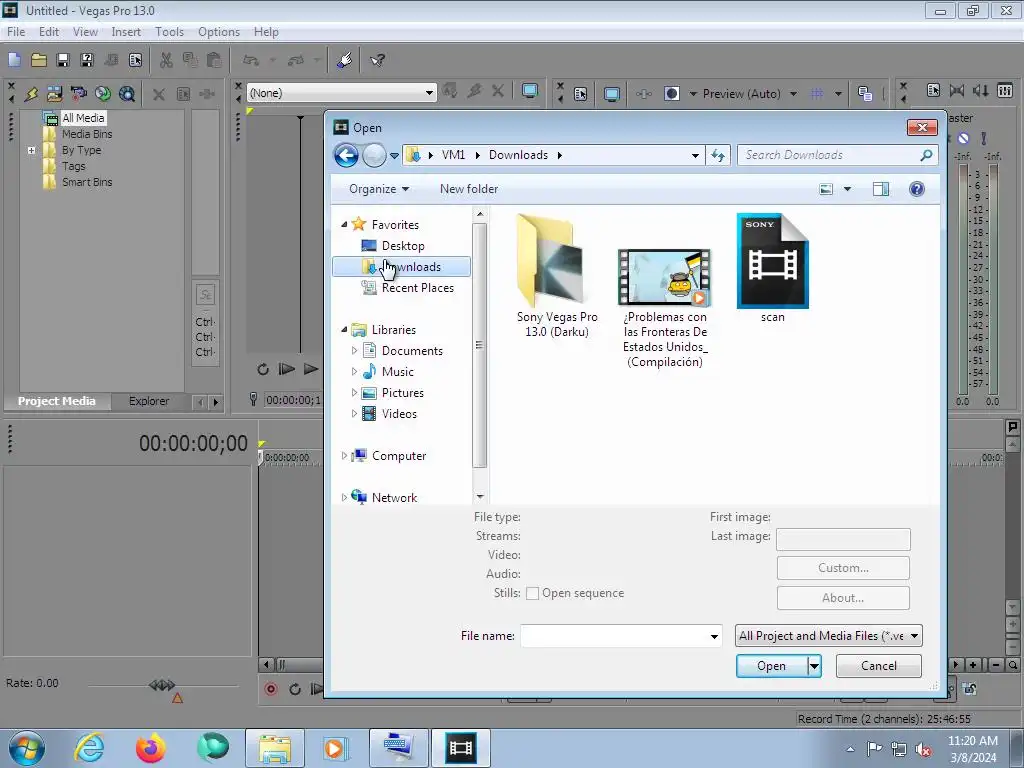Screen dimensions: 1024x768
Task: Click the Windows Start orb
Action: tap(27, 748)
